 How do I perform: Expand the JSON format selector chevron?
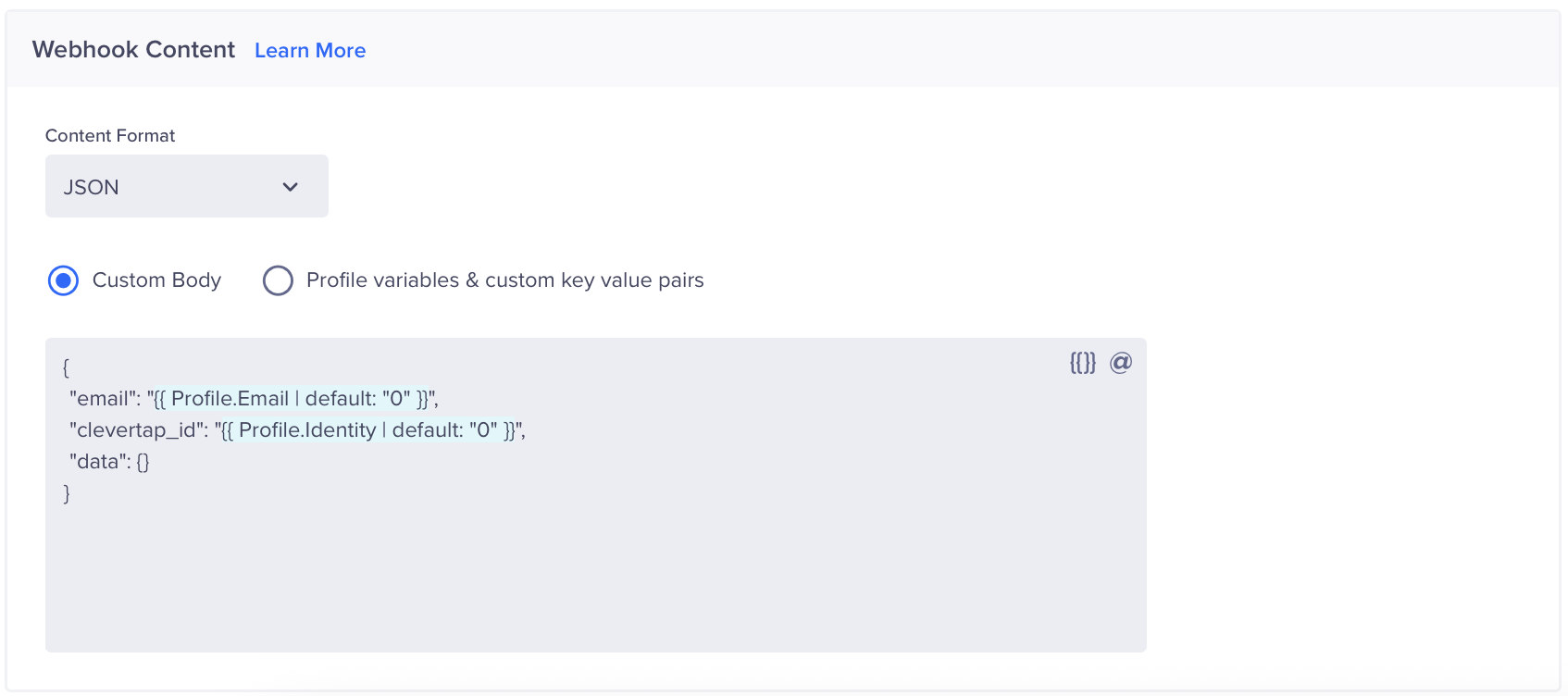290,186
